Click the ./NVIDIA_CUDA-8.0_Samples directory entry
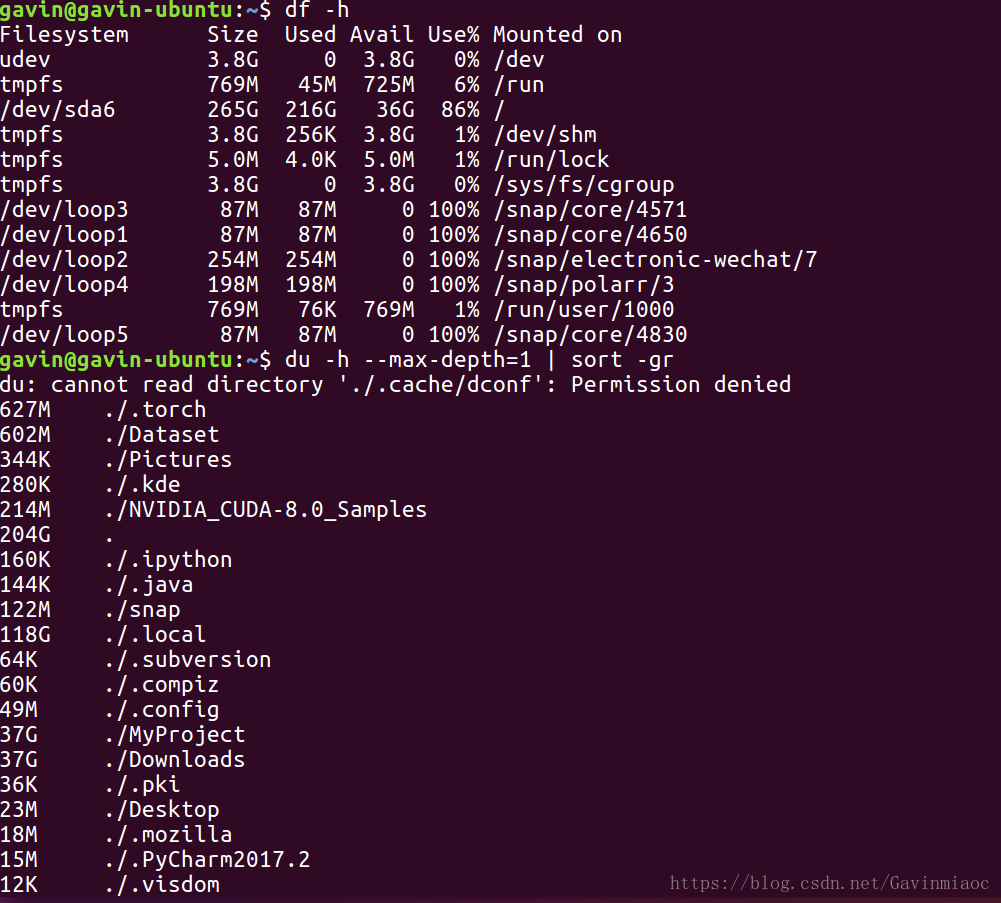This screenshot has width=1001, height=903. click(x=265, y=510)
